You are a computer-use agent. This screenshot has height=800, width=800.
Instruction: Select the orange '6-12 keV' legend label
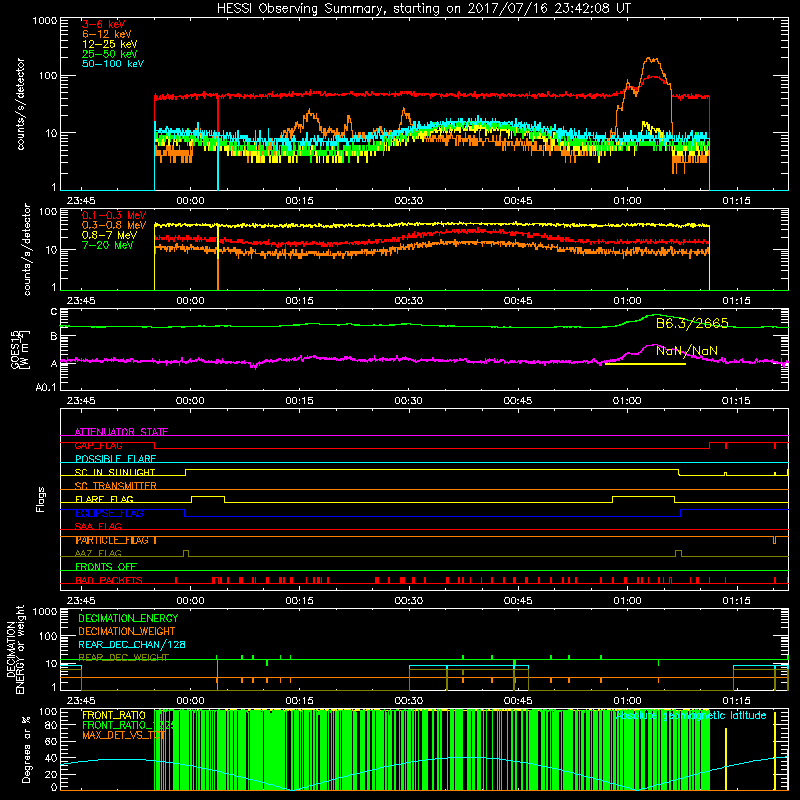click(x=107, y=34)
